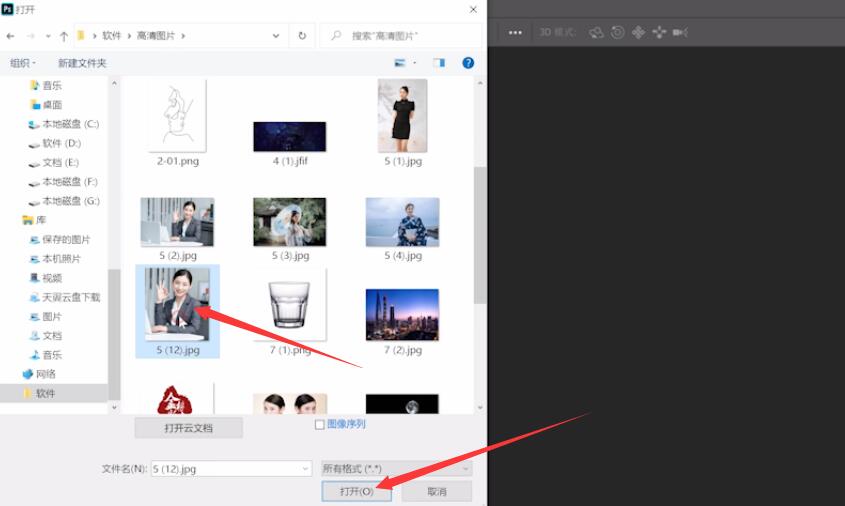Refresh the 高清图片 folder view
Image resolution: width=845 pixels, height=506 pixels.
(x=302, y=35)
